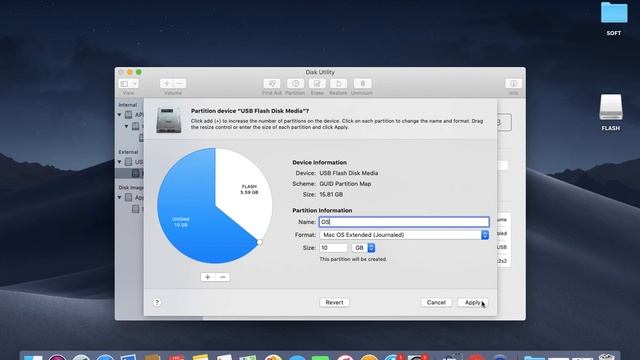Click the Disk Utility window title
Screen dimensions: 640x360
point(320,72)
